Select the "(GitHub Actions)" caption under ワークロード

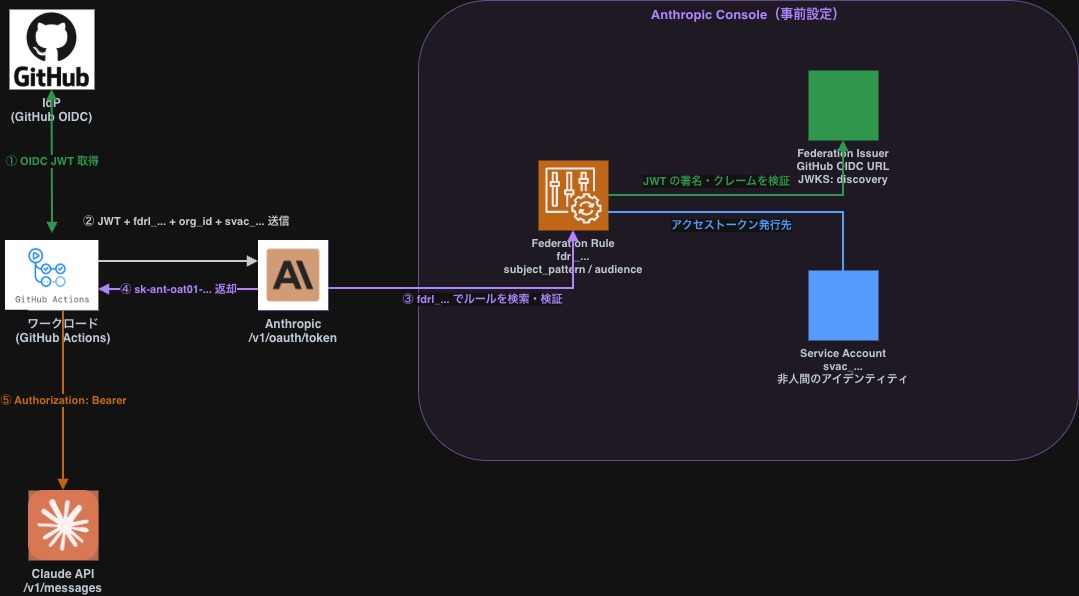point(63,338)
